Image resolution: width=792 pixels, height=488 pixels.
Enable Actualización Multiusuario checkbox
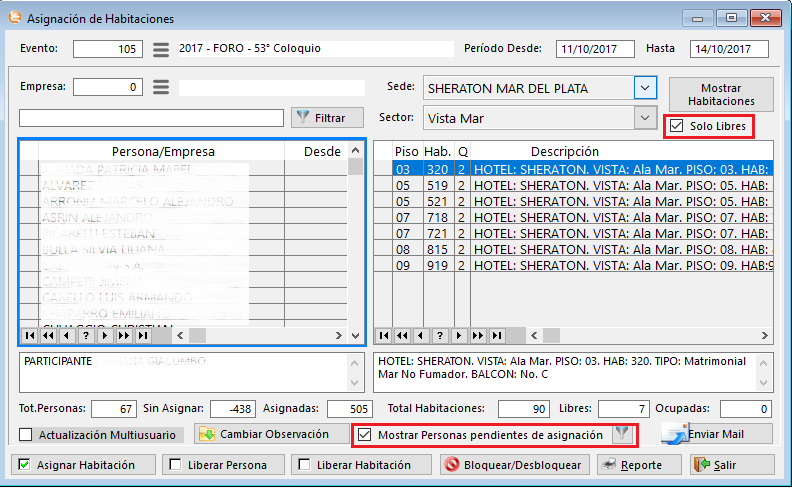click(27, 435)
